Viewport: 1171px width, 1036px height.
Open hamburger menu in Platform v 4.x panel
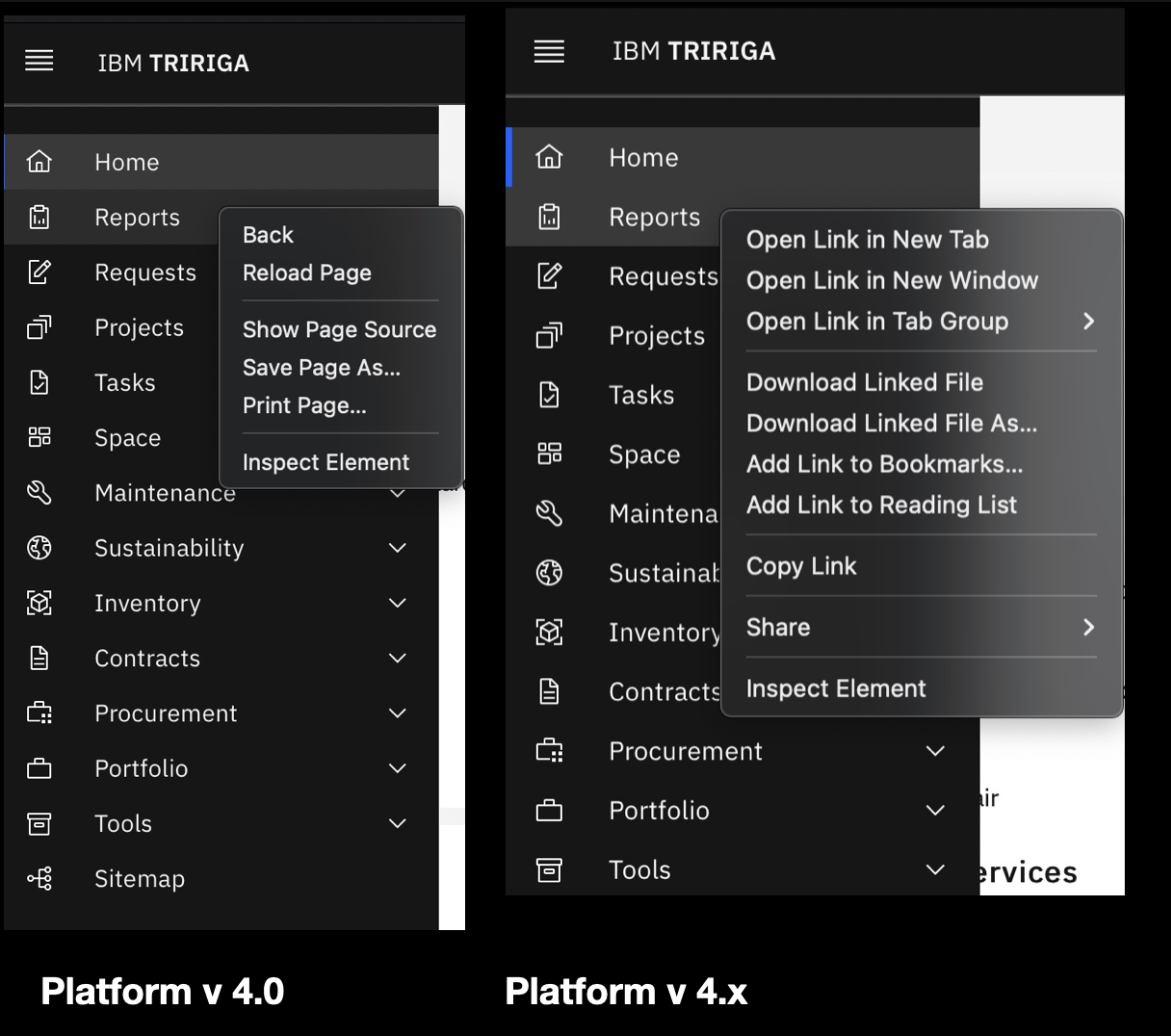(x=549, y=51)
